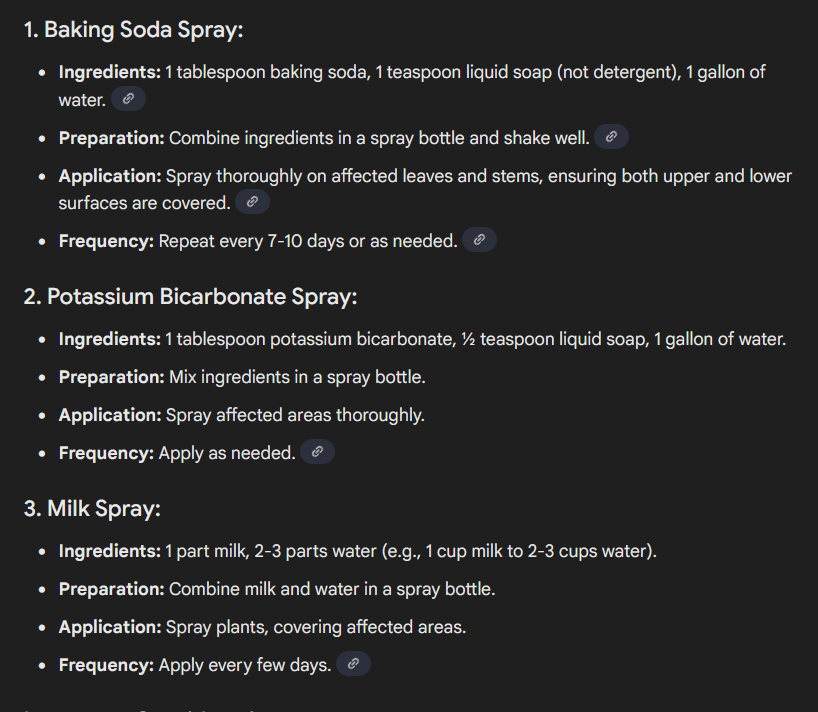Viewport: 818px width, 712px height.
Task: Open the source link after baking soda ingredients
Action: 128,99
